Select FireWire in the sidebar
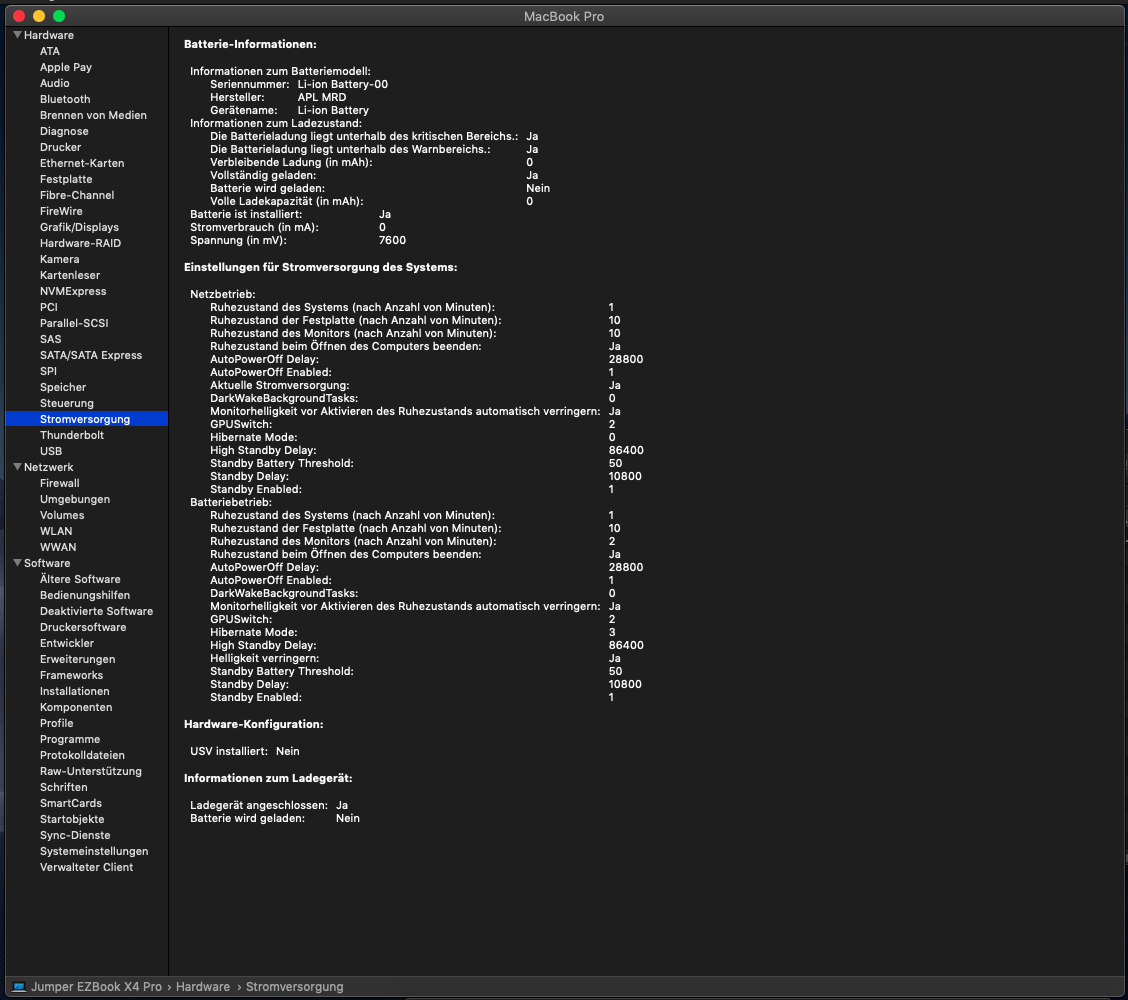This screenshot has width=1128, height=1000. point(61,211)
